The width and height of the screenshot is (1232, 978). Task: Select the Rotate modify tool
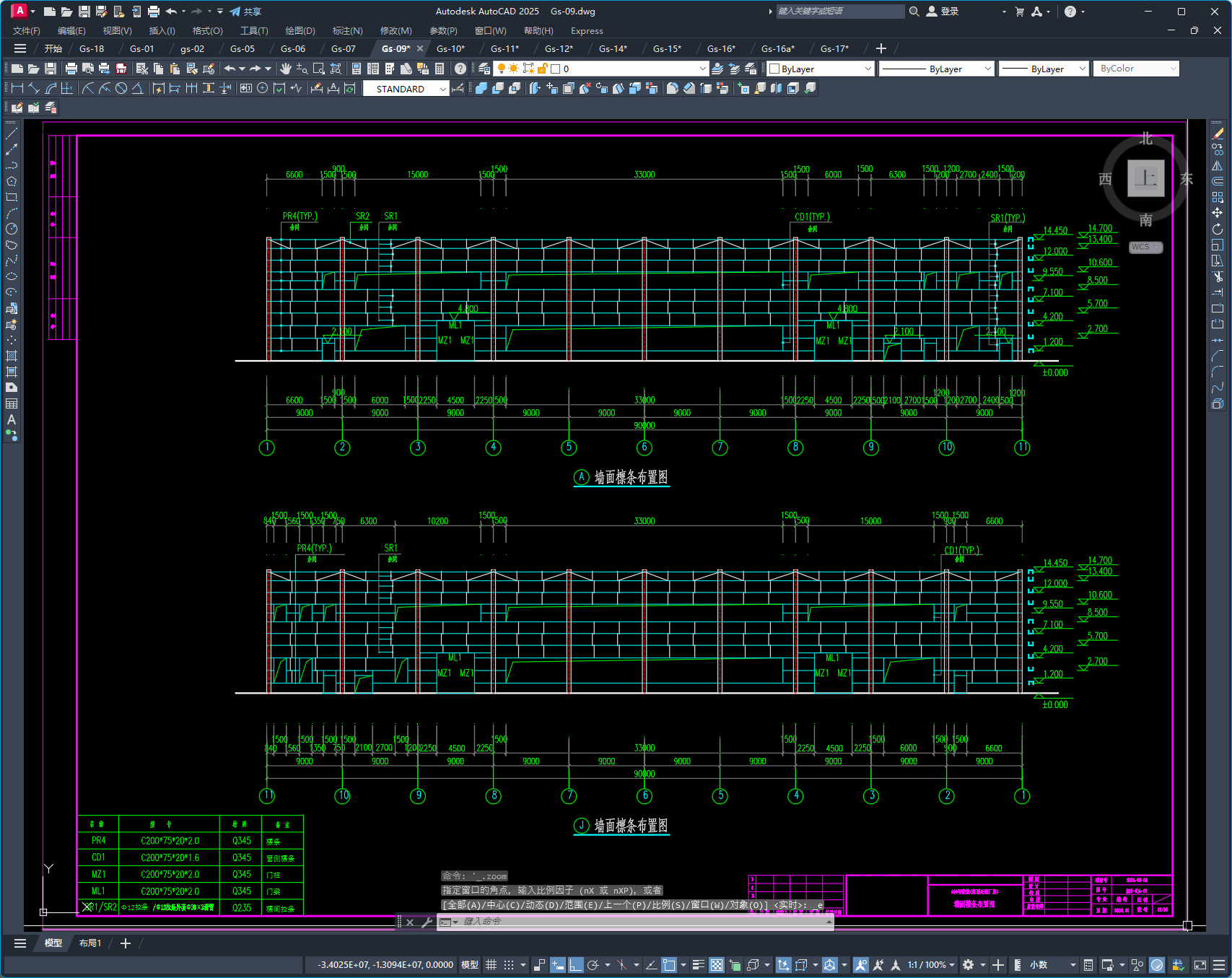click(1218, 229)
